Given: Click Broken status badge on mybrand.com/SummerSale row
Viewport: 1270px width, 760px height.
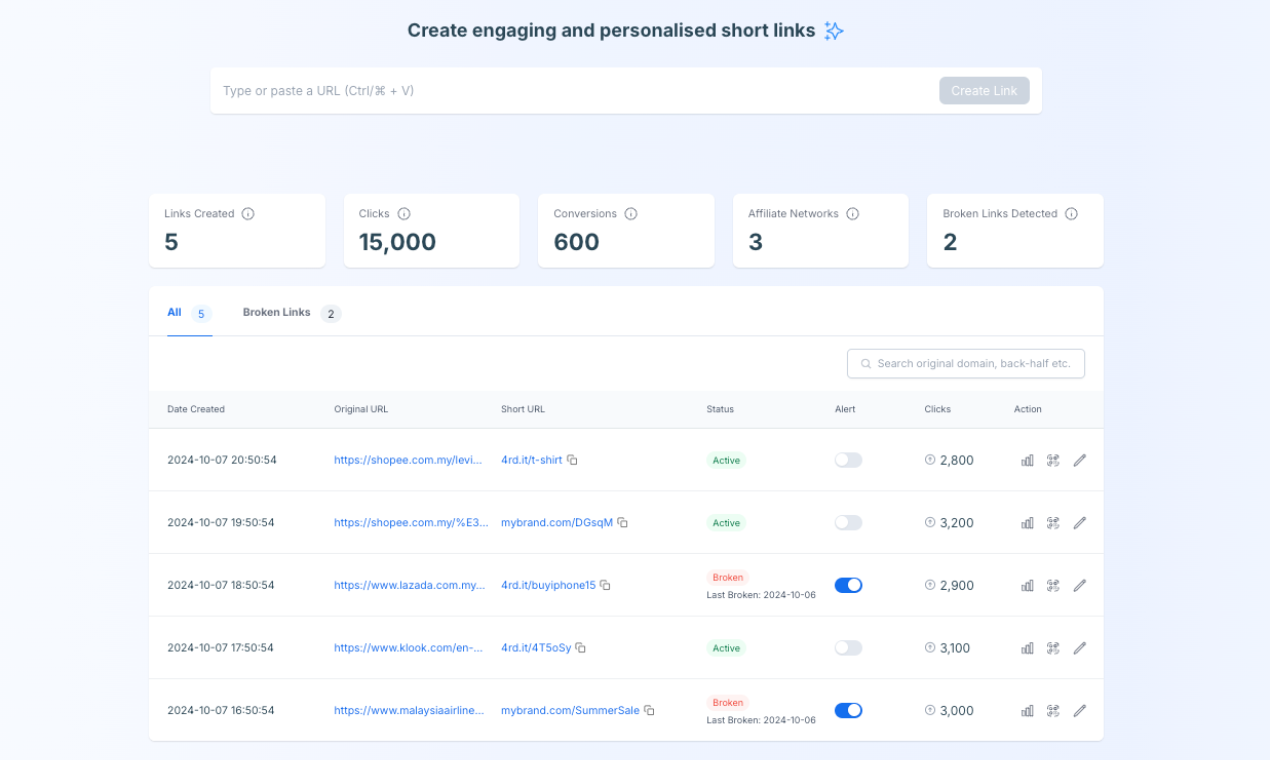Looking at the screenshot, I should point(728,703).
